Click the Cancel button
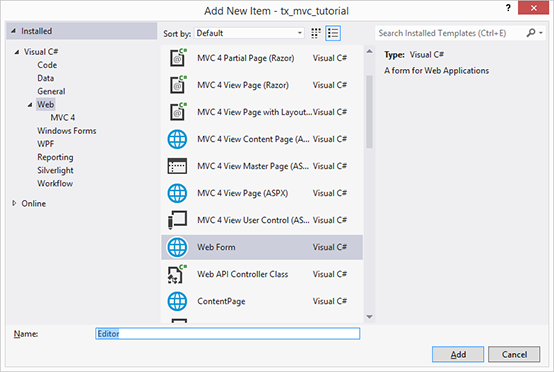554x372 pixels. click(514, 354)
